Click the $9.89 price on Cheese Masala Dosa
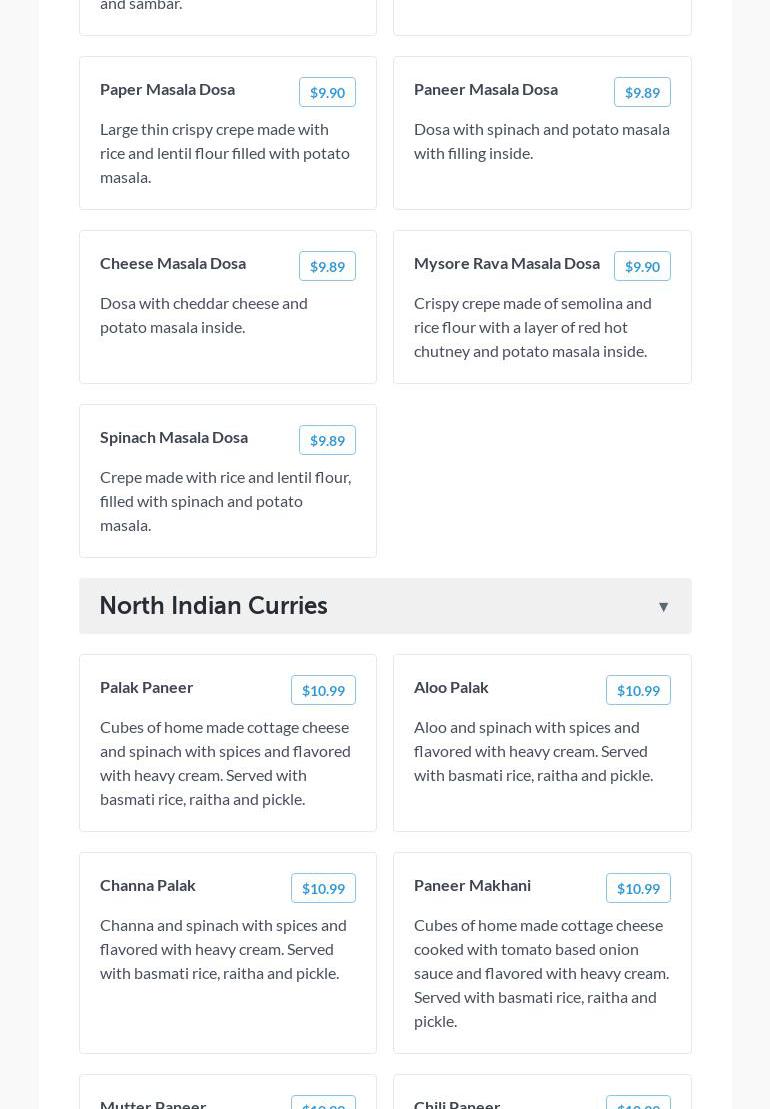The height and width of the screenshot is (1109, 770). (327, 266)
